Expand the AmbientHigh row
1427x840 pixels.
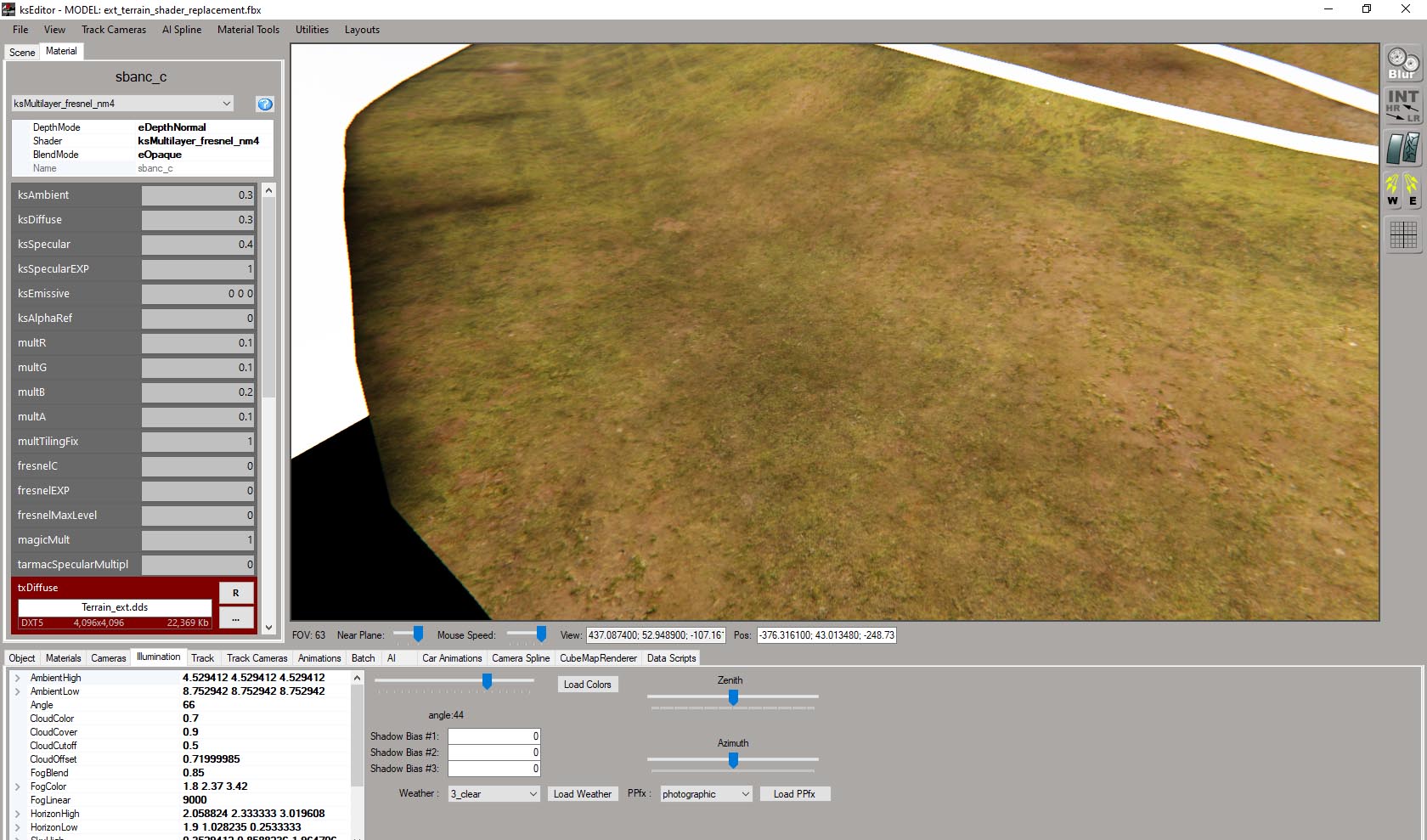click(x=17, y=678)
